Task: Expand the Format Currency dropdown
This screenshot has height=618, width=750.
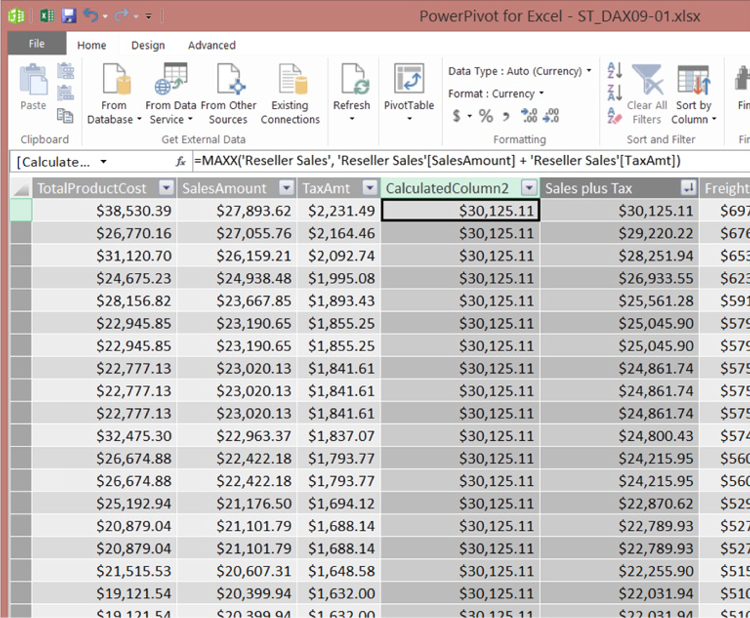Action: pos(495,94)
